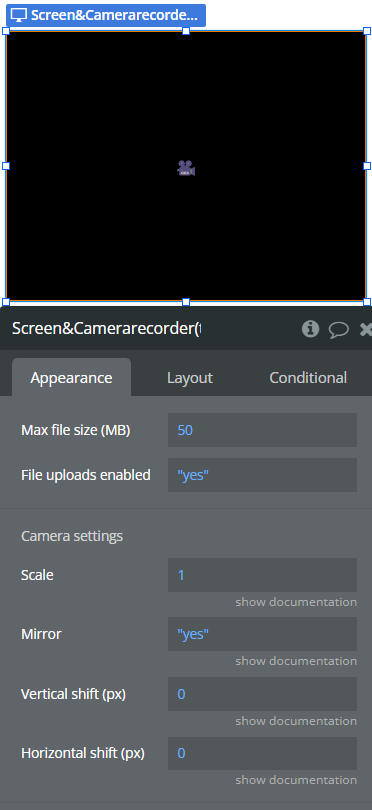Toggle File uploads enabled value
This screenshot has width=372, height=810.
[262, 475]
